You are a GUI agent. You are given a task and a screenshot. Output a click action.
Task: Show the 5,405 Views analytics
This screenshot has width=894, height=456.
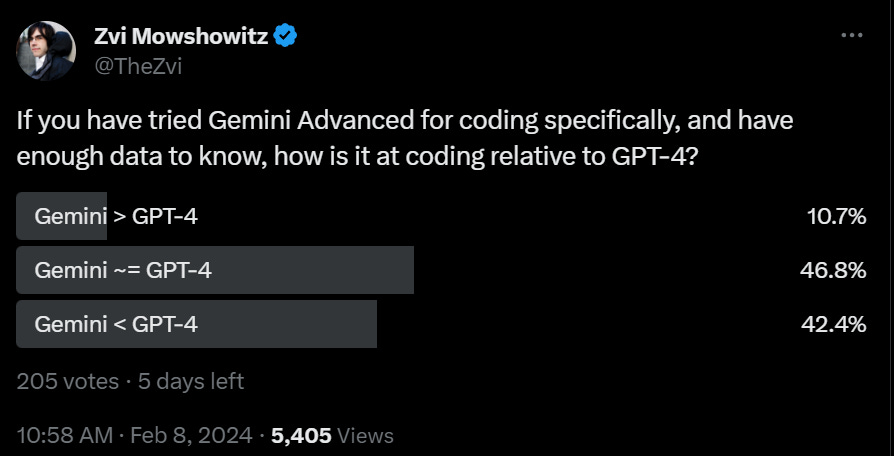click(x=332, y=435)
